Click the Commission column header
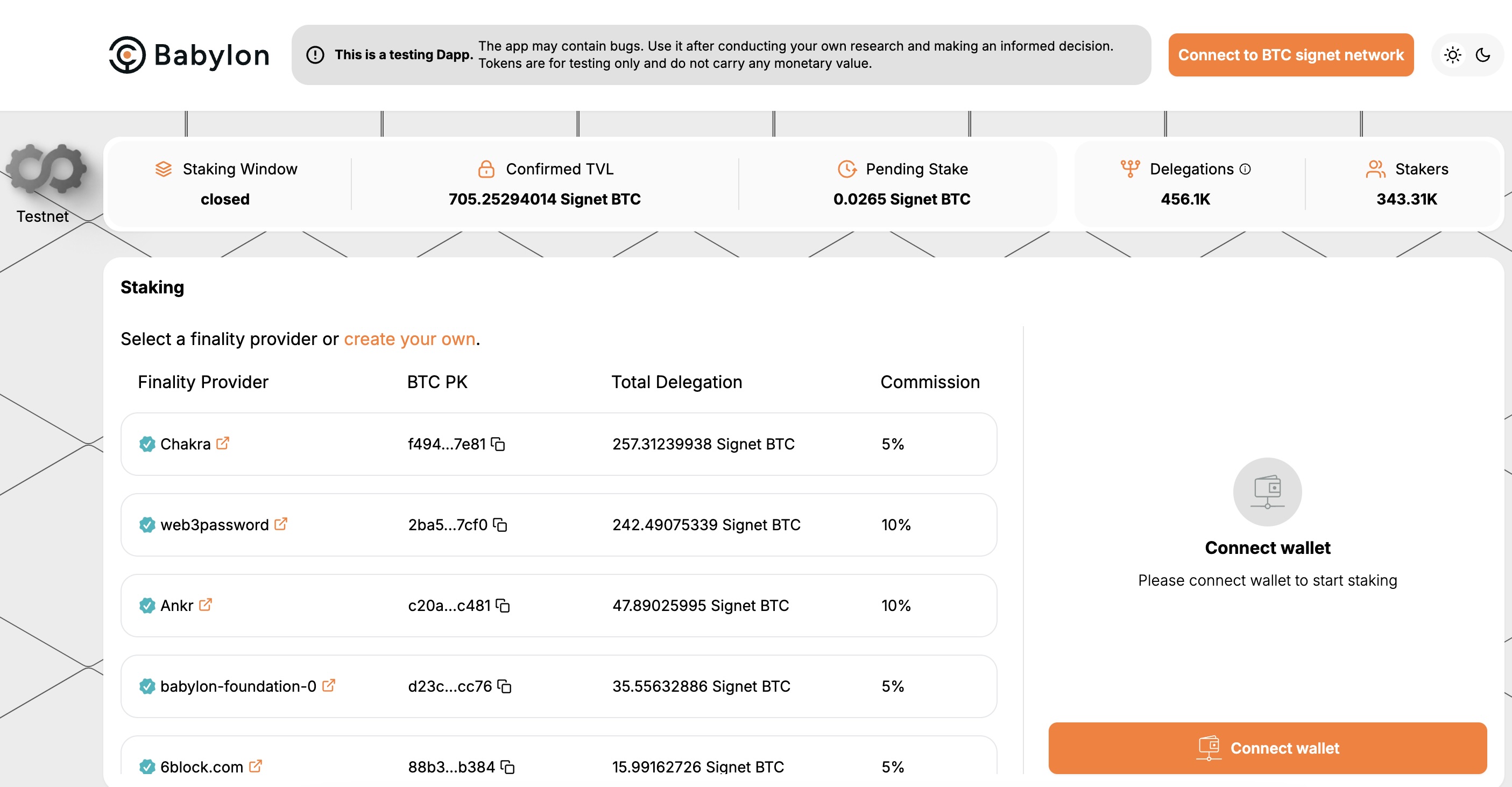The height and width of the screenshot is (787, 1512). tap(930, 382)
